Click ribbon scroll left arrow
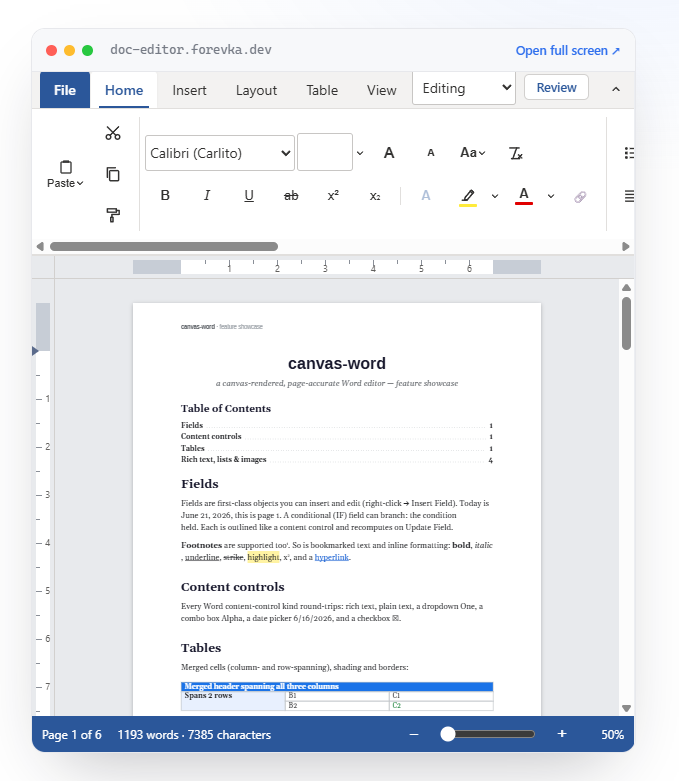 [40, 247]
